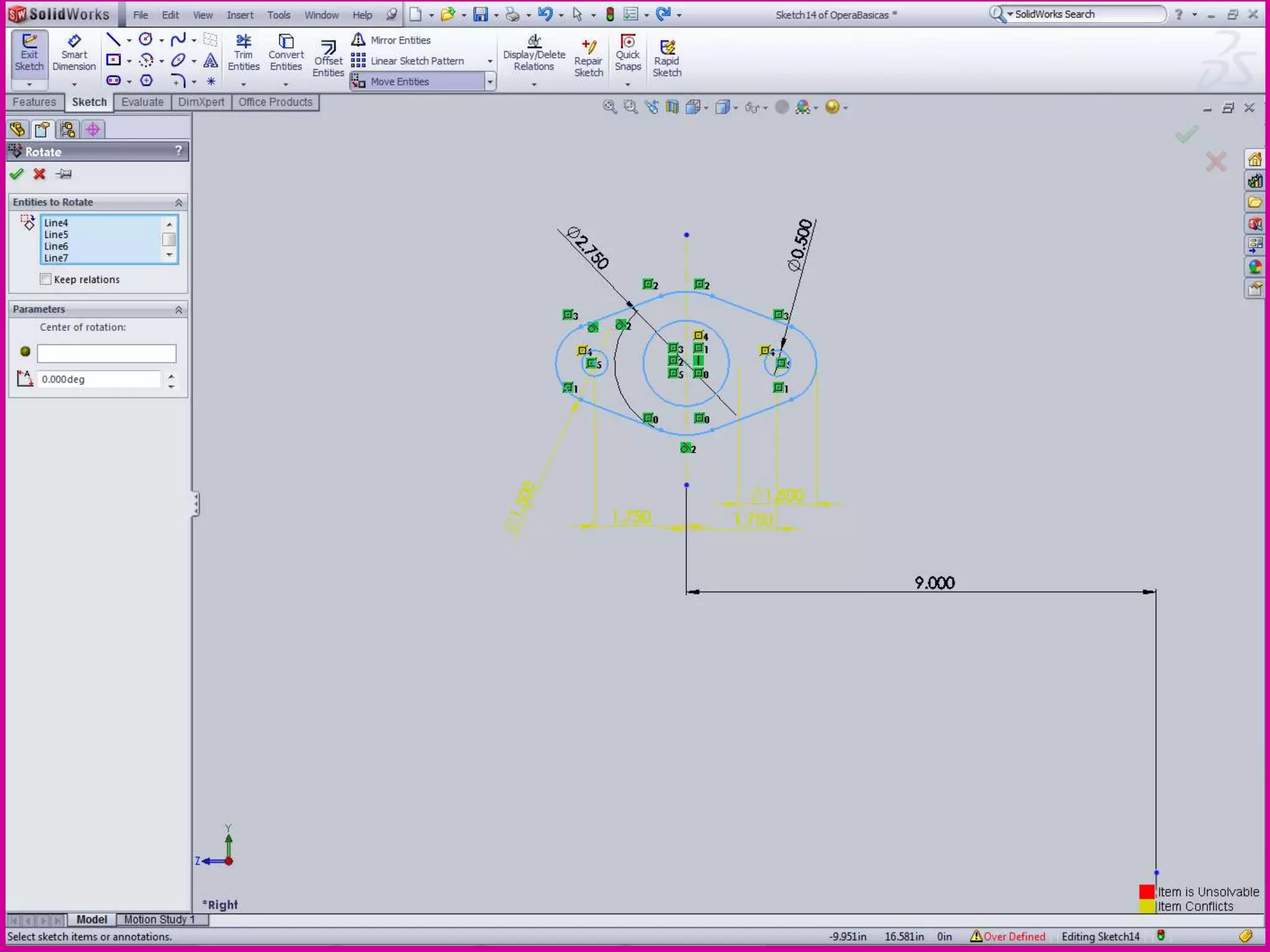Open the Insert menu

click(240, 15)
